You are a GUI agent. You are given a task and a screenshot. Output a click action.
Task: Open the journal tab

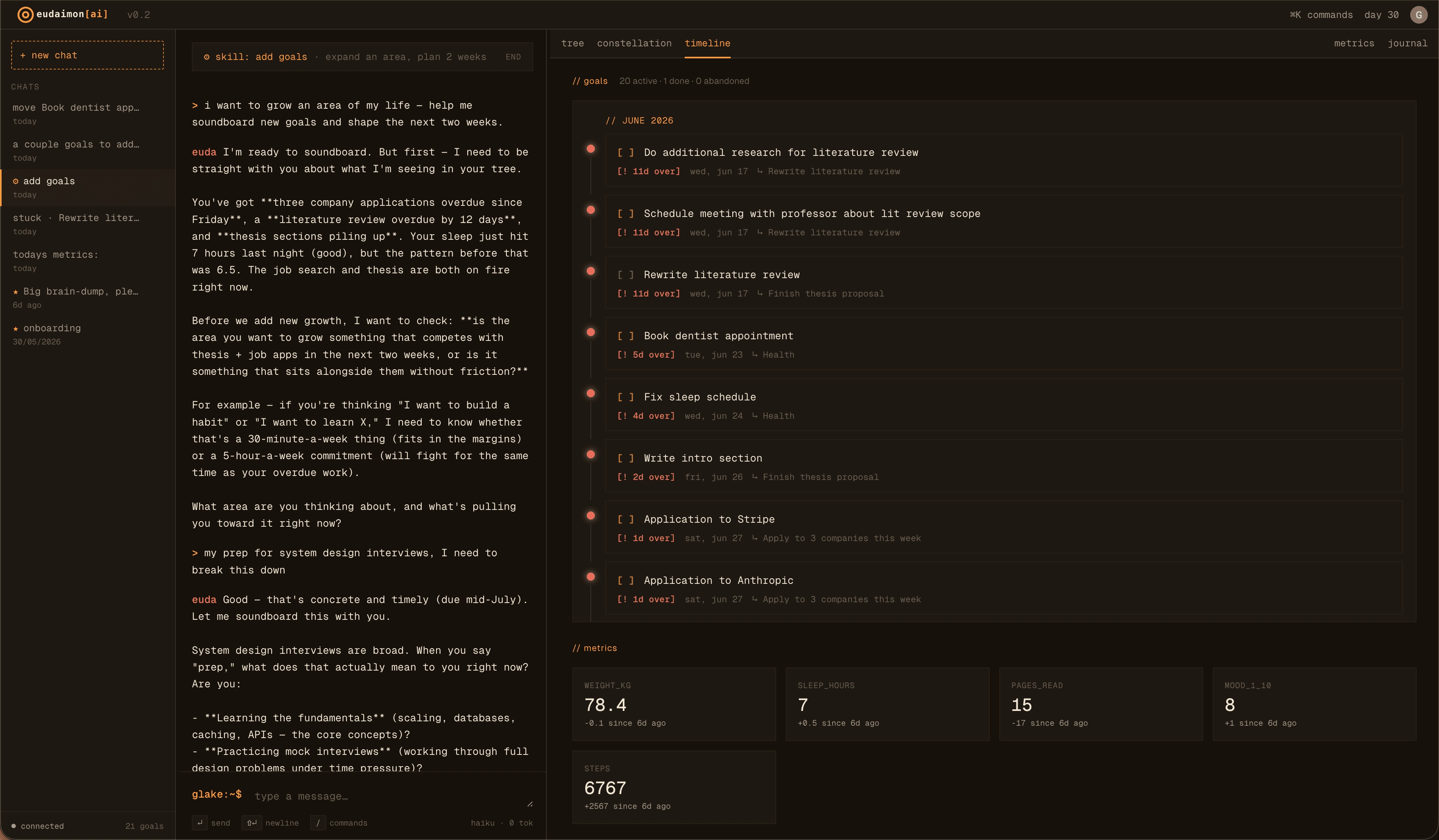[1407, 44]
